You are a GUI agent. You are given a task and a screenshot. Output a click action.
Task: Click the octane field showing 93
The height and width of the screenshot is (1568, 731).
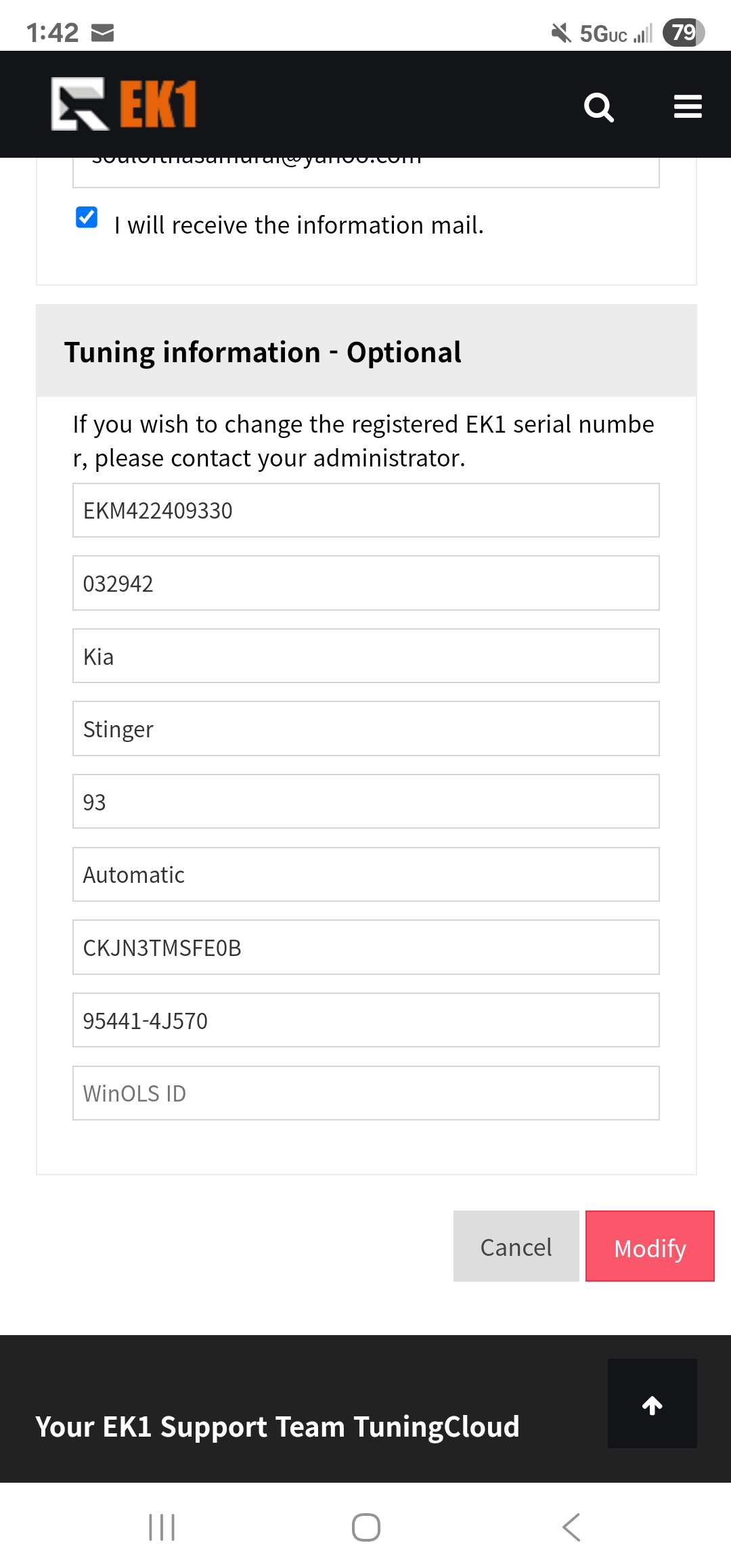366,802
